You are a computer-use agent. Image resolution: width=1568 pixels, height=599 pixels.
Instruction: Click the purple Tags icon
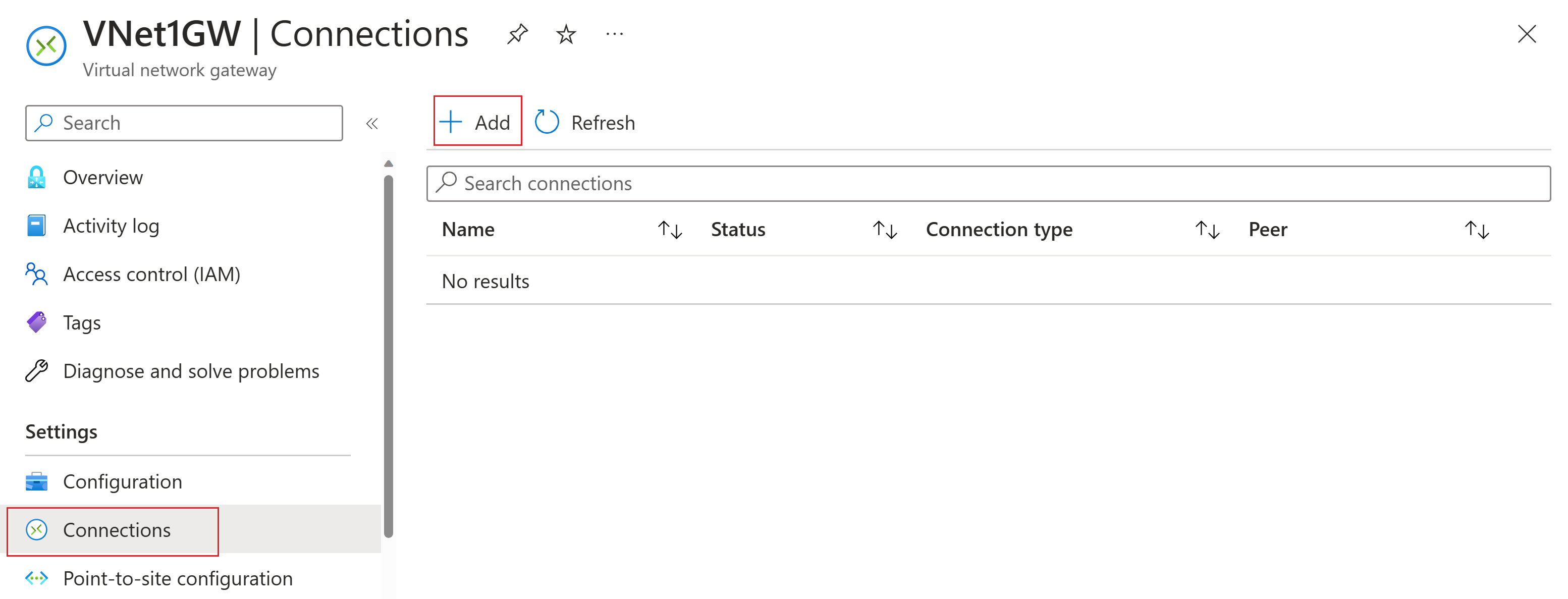point(36,322)
